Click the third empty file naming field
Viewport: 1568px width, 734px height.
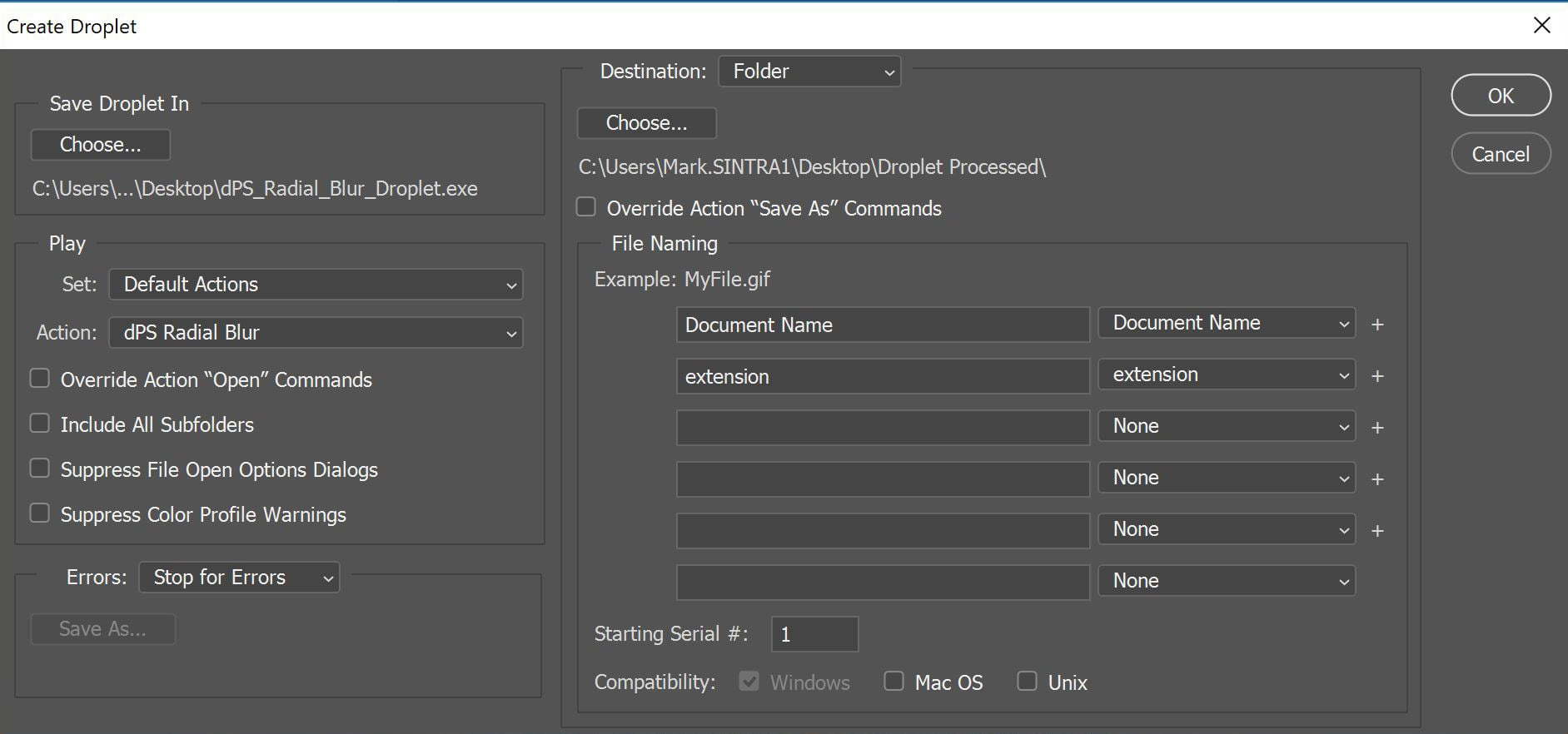(x=883, y=428)
